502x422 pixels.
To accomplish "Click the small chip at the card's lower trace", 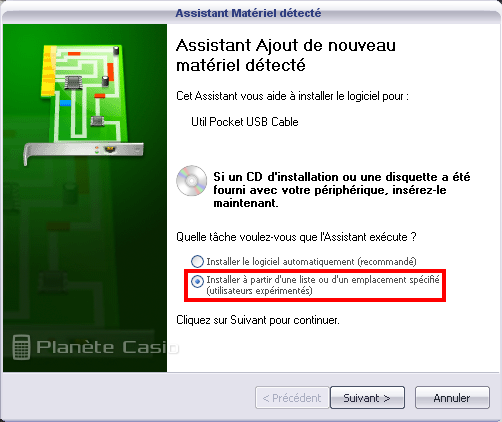I will tap(97, 121).
